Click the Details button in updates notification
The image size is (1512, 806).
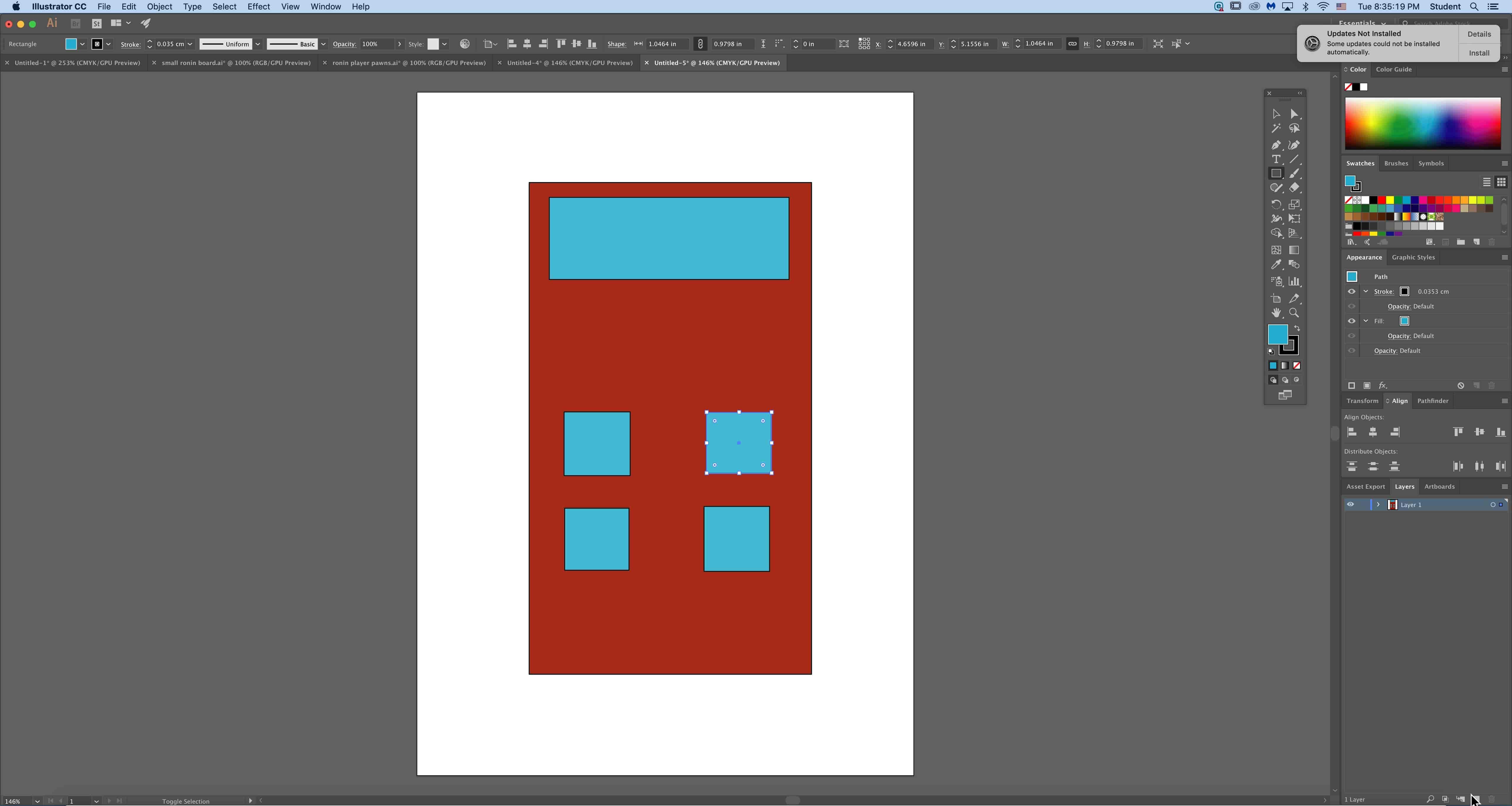(x=1479, y=34)
